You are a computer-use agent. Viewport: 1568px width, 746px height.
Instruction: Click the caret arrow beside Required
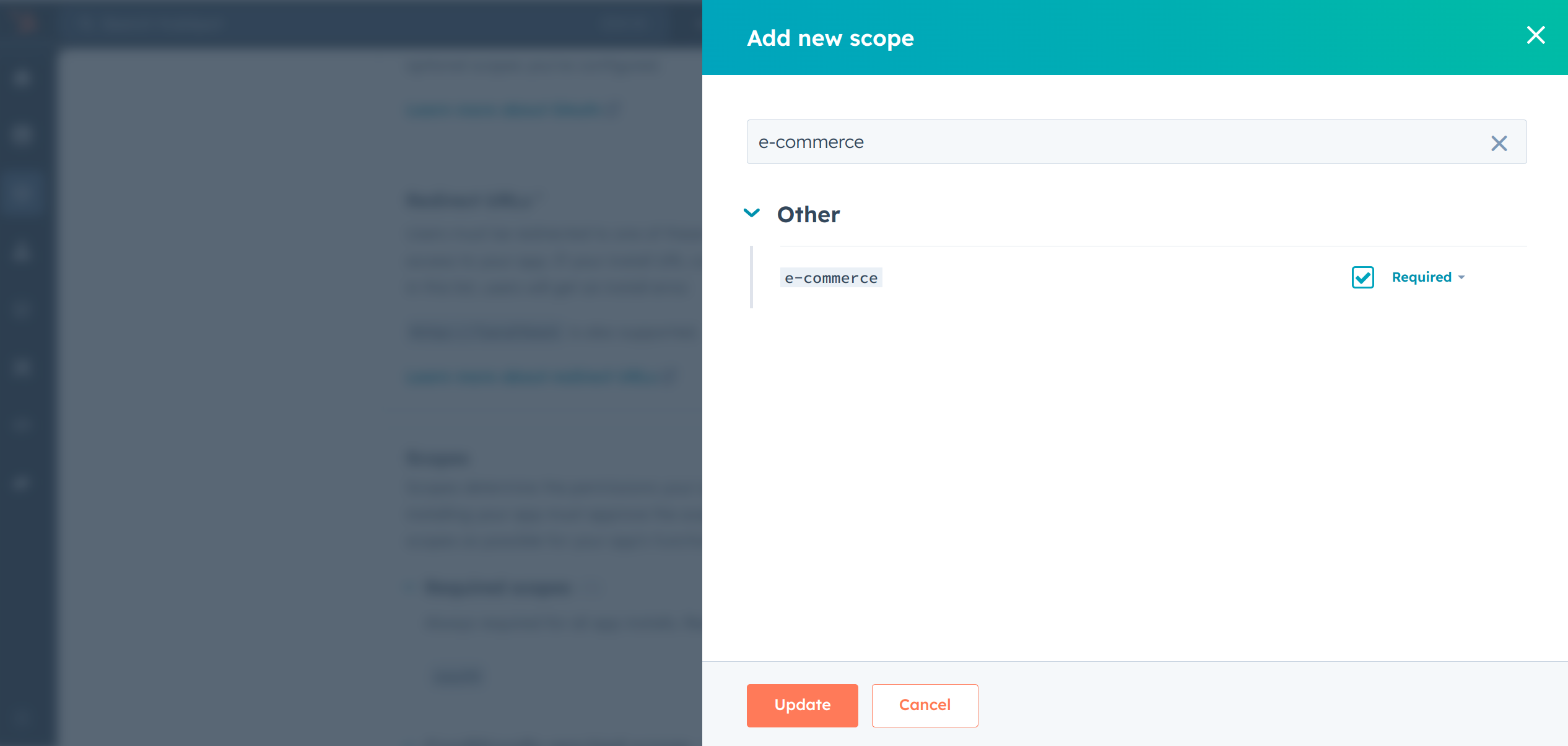(1462, 278)
